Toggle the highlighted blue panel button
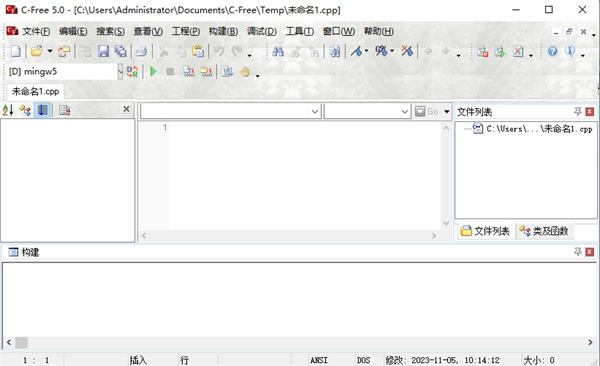 pyautogui.click(x=42, y=110)
